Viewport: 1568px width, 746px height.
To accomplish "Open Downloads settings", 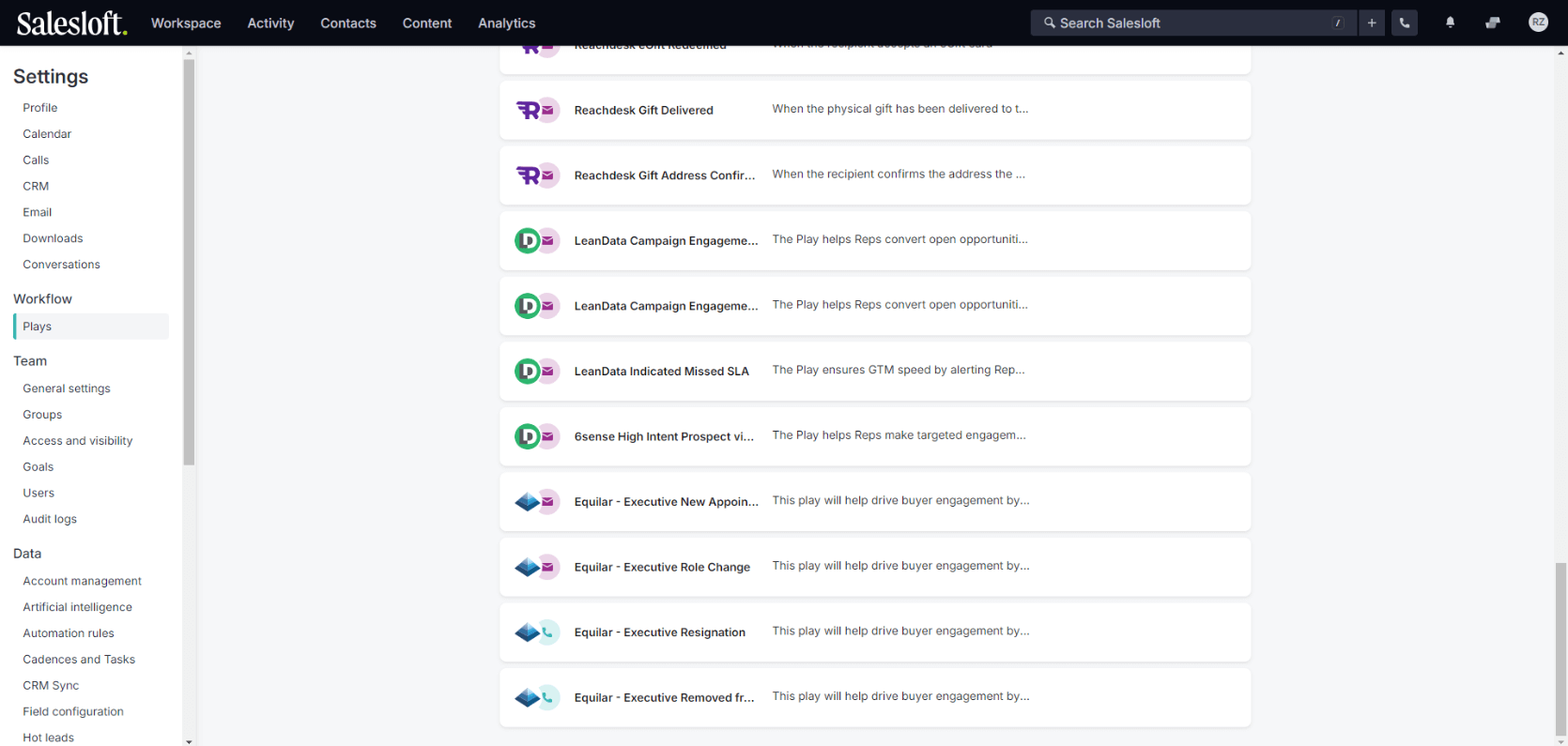I will (53, 238).
